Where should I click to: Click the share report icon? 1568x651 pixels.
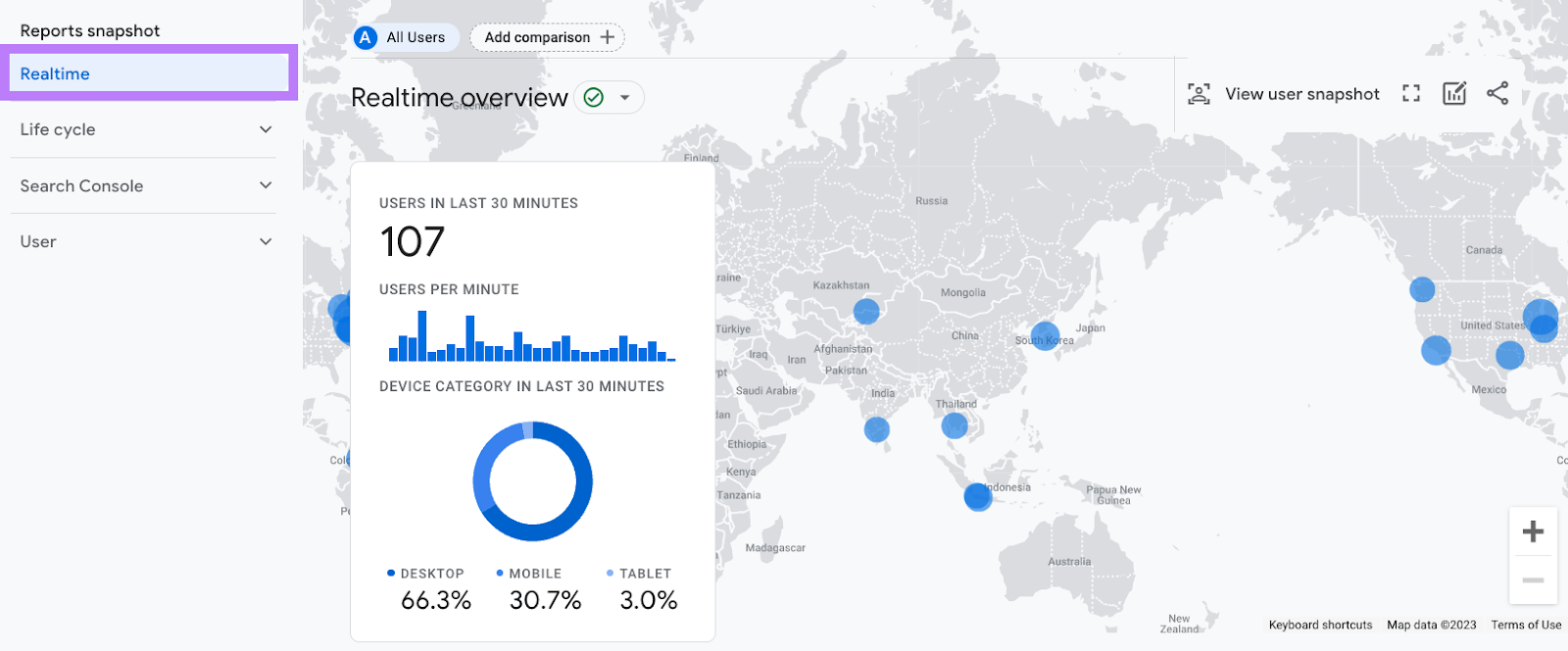pos(1497,94)
